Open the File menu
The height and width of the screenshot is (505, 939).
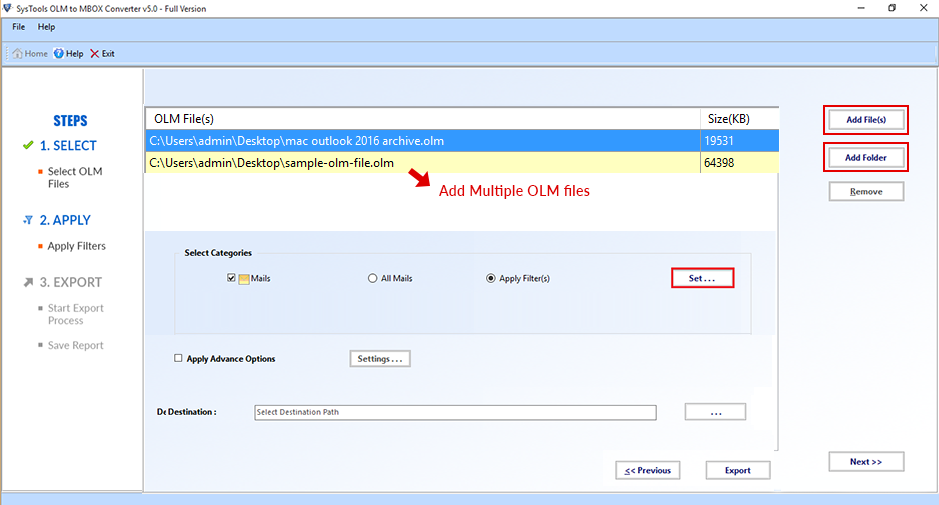point(18,27)
